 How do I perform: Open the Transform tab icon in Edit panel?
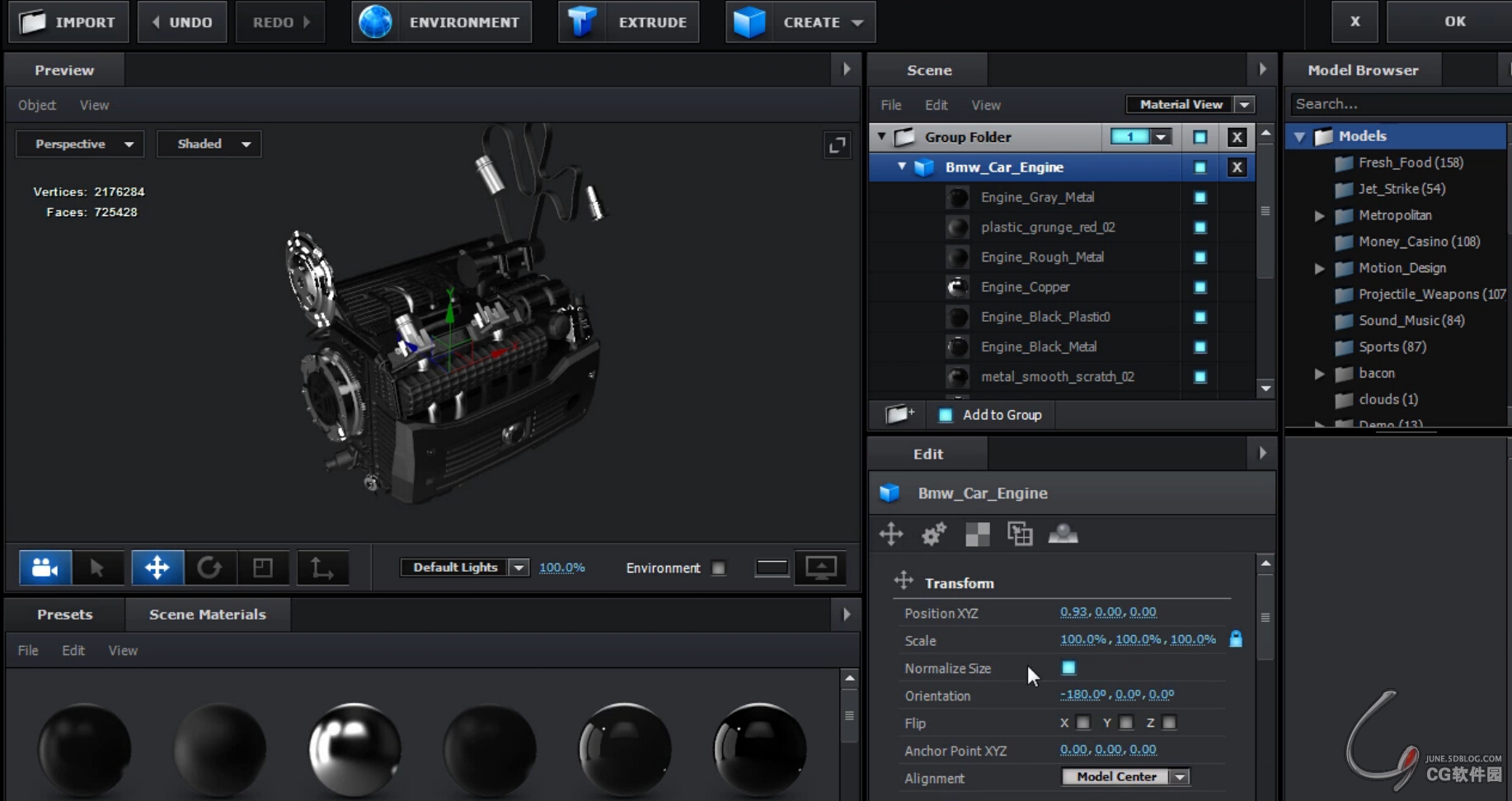click(x=891, y=534)
